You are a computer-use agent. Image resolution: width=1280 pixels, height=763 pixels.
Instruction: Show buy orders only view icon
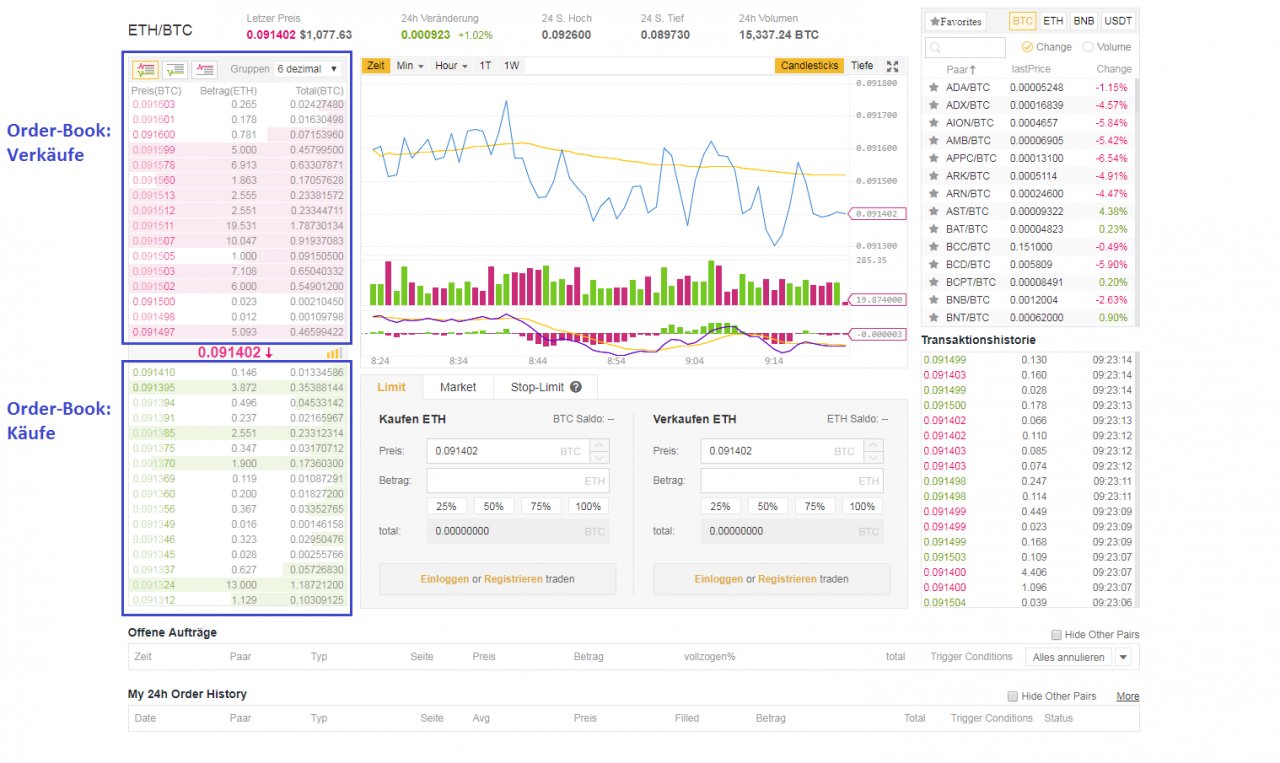tap(175, 69)
